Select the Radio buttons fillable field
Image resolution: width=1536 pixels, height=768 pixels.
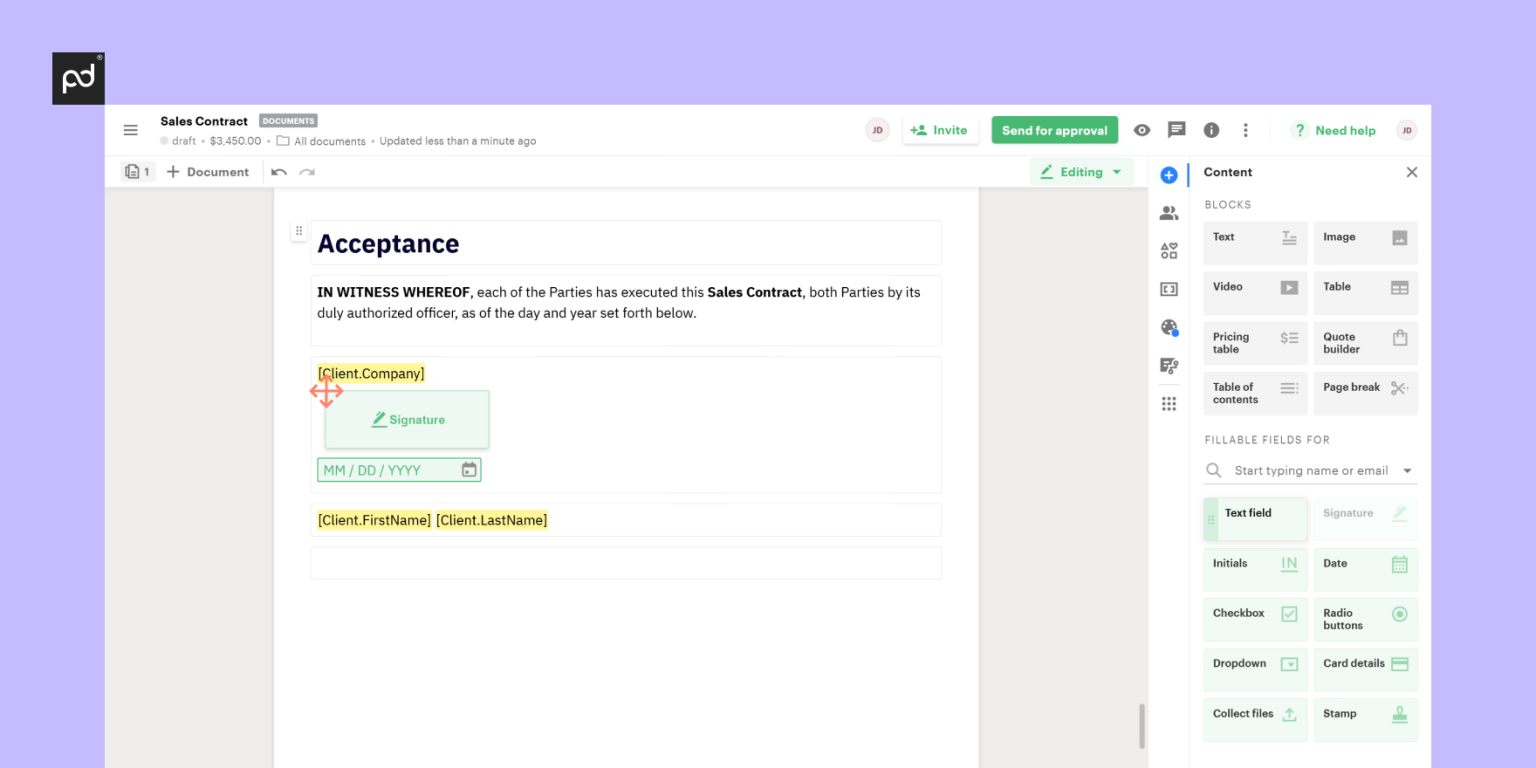tap(1365, 619)
